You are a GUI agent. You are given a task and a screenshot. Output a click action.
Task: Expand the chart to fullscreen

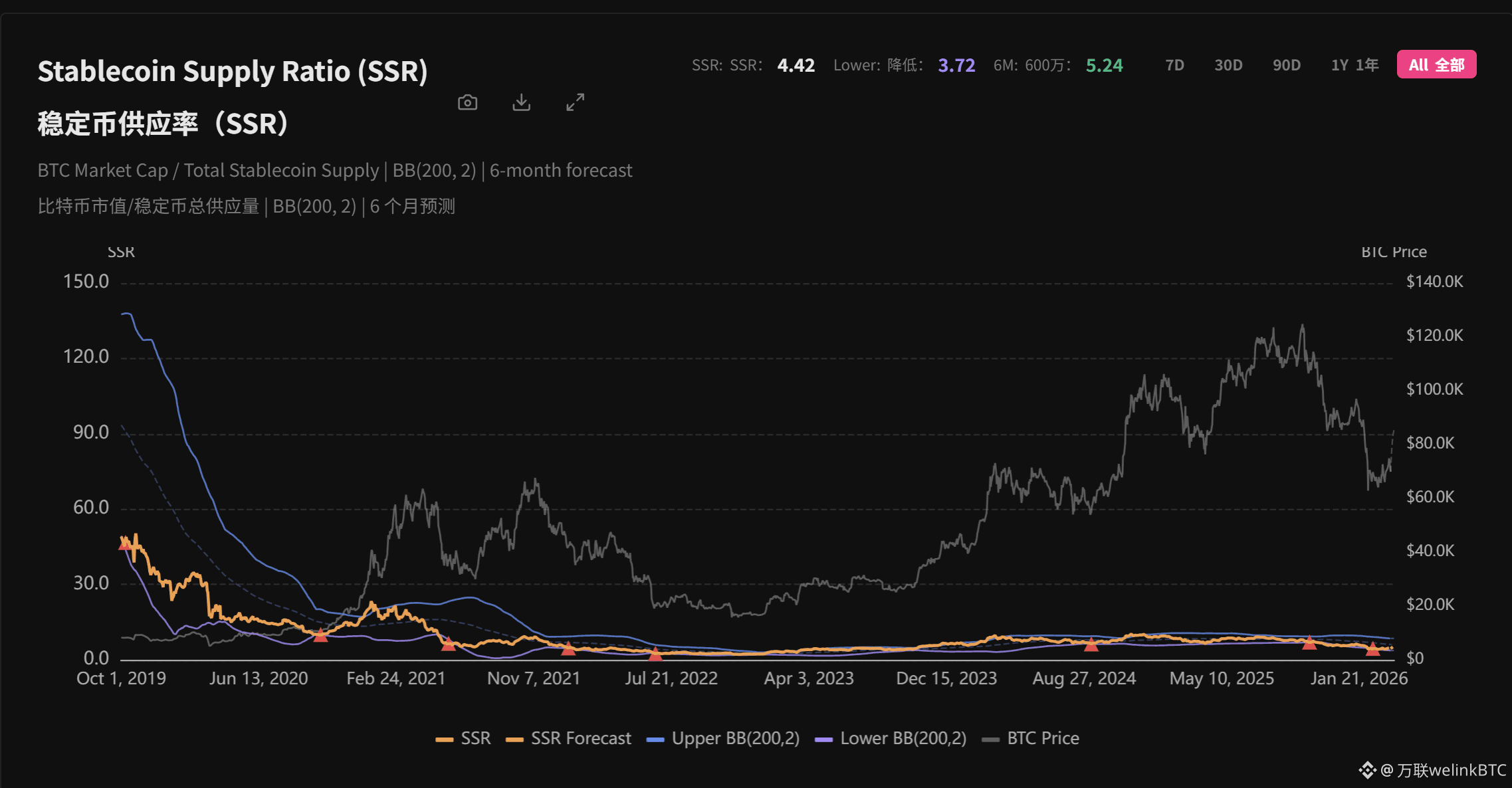[x=576, y=102]
